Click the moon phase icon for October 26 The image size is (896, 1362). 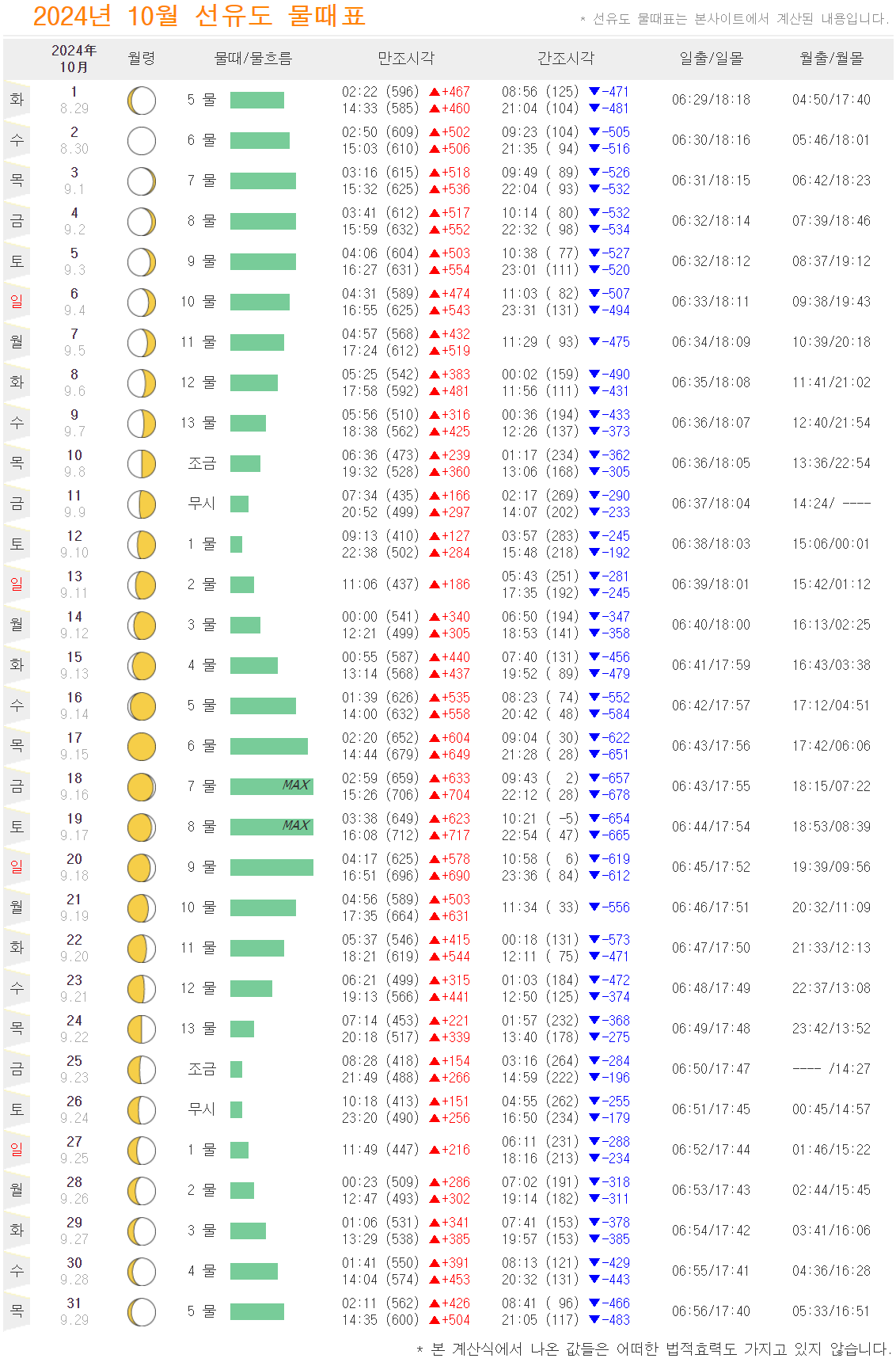pyautogui.click(x=142, y=1110)
